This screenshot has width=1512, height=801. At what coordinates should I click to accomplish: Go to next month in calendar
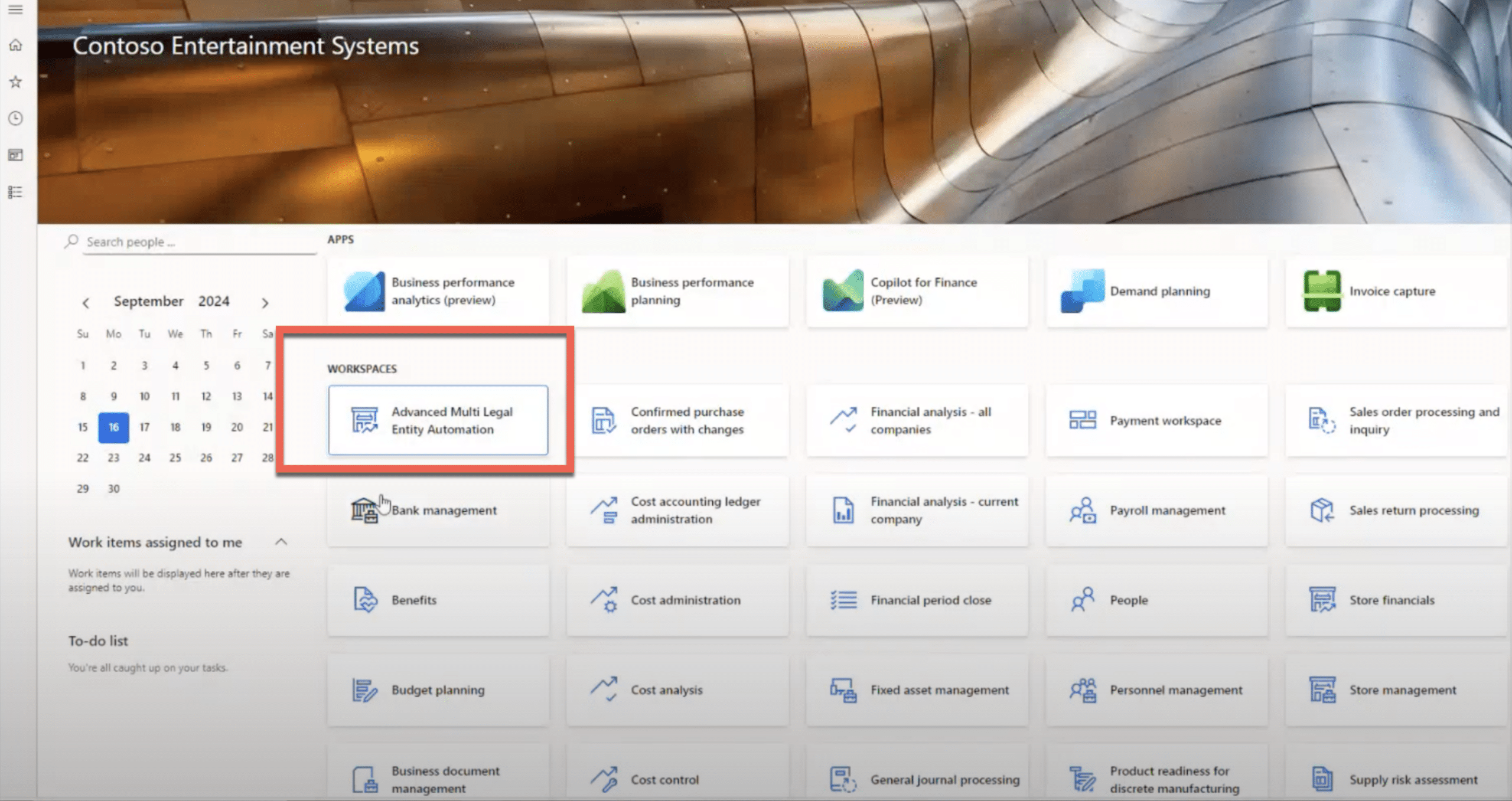[265, 303]
